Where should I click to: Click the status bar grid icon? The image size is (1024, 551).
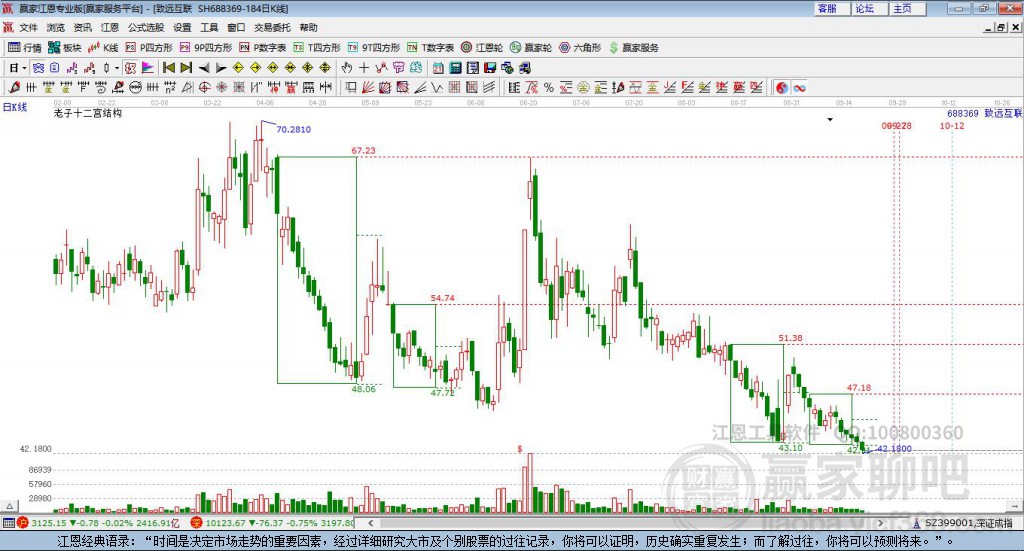[x=8, y=523]
